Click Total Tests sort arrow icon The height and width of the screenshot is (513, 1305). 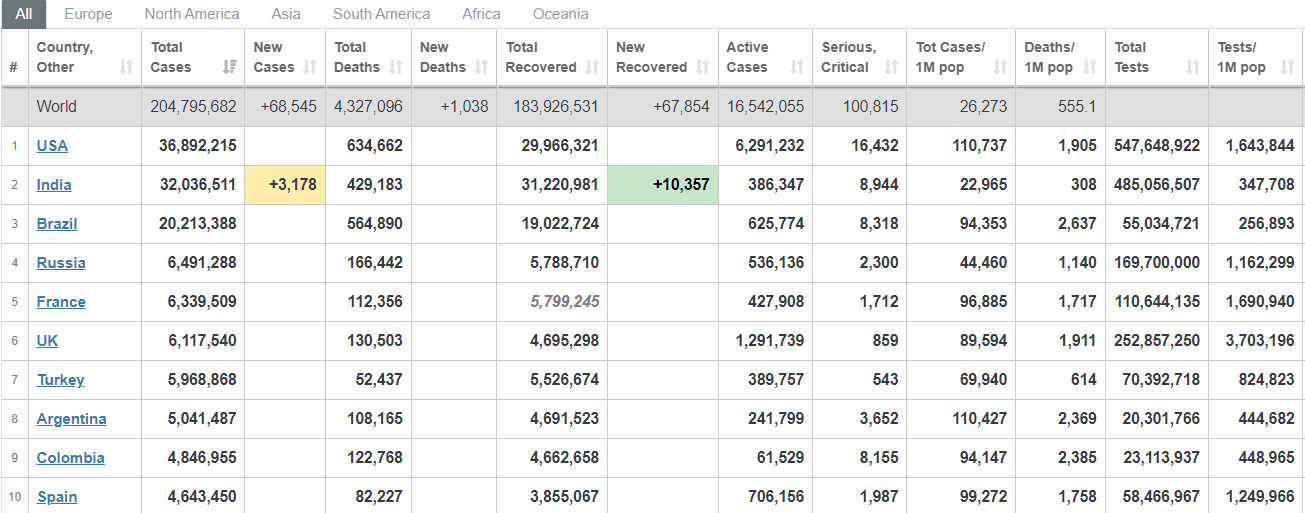[1193, 67]
